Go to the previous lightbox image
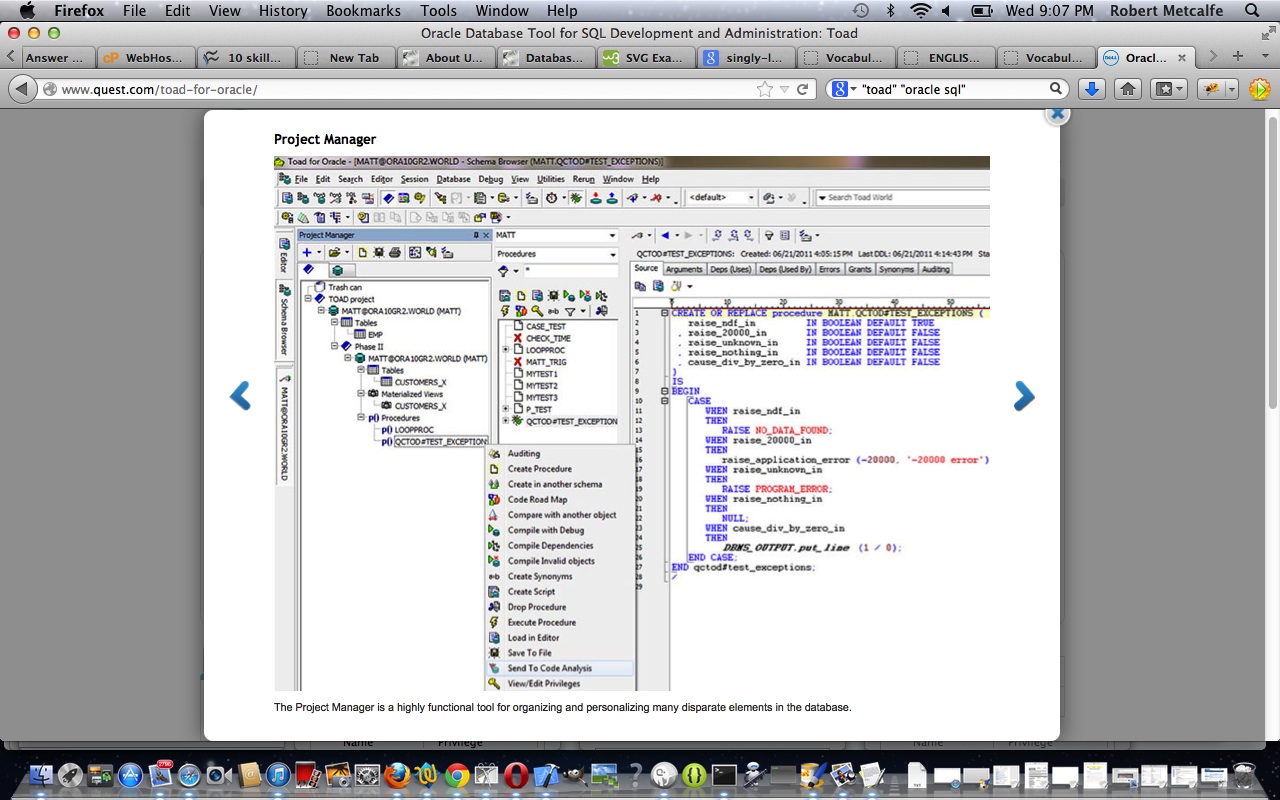This screenshot has height=800, width=1280. tap(240, 397)
